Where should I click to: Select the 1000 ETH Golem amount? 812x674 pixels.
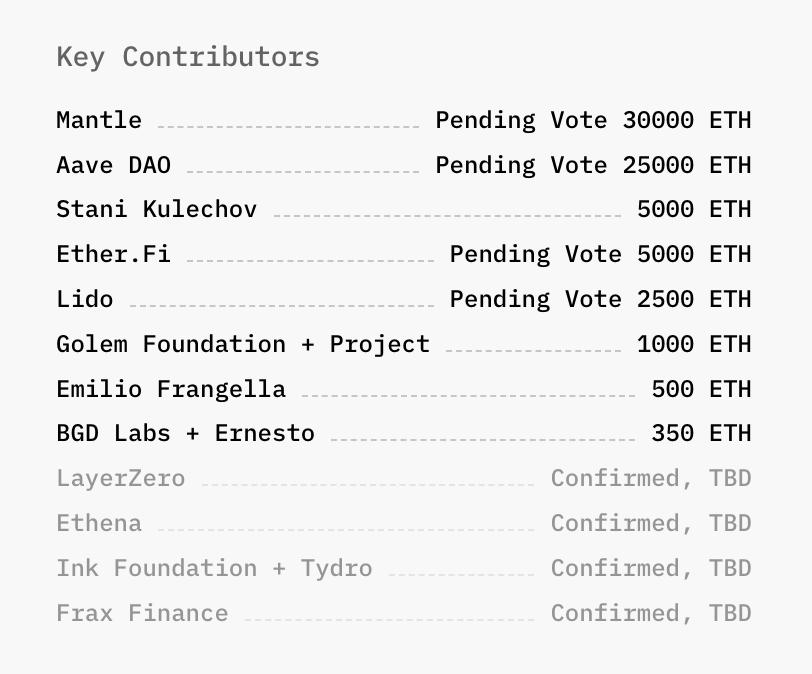point(694,344)
